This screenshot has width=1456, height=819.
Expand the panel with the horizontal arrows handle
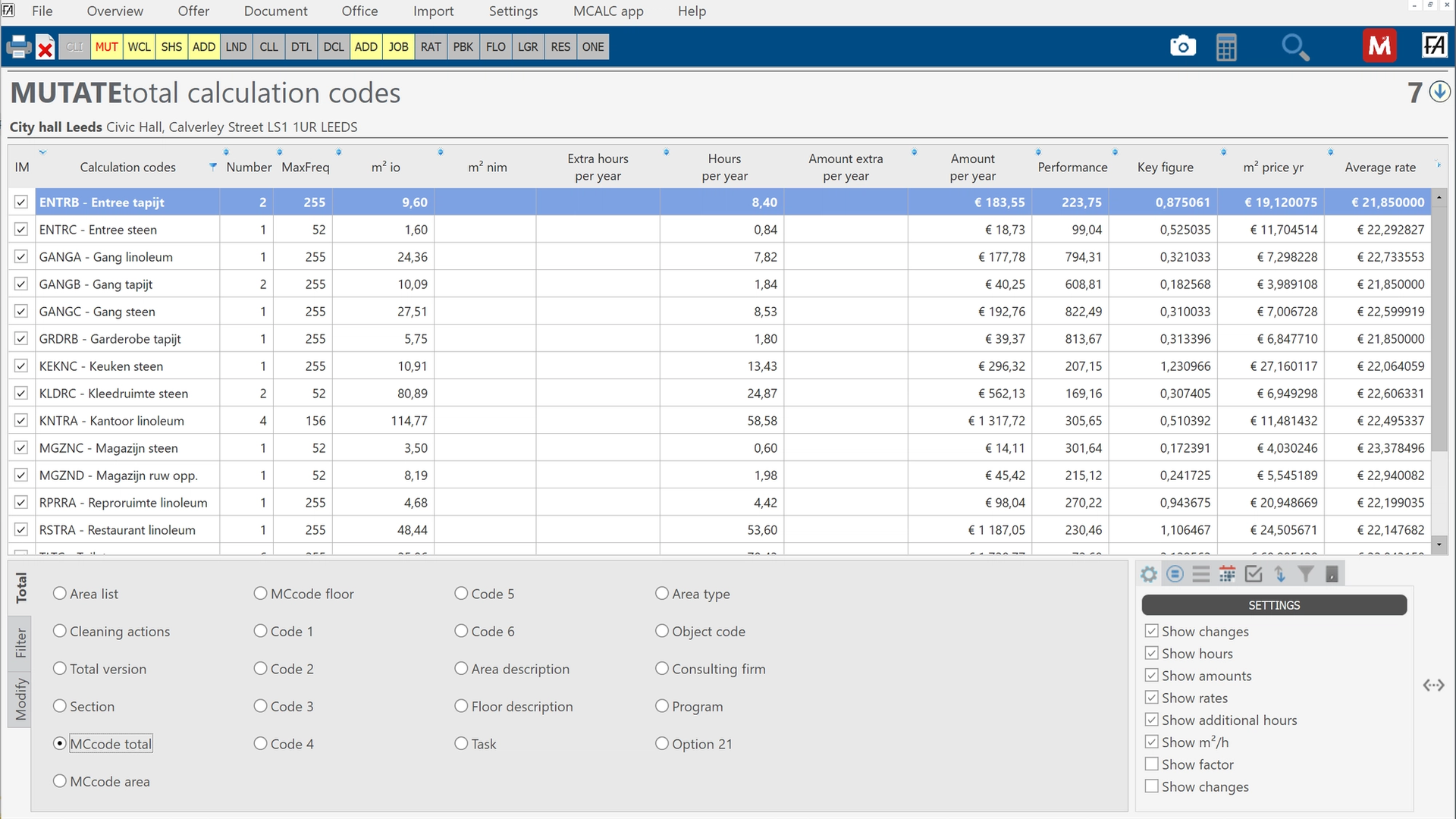click(x=1433, y=686)
